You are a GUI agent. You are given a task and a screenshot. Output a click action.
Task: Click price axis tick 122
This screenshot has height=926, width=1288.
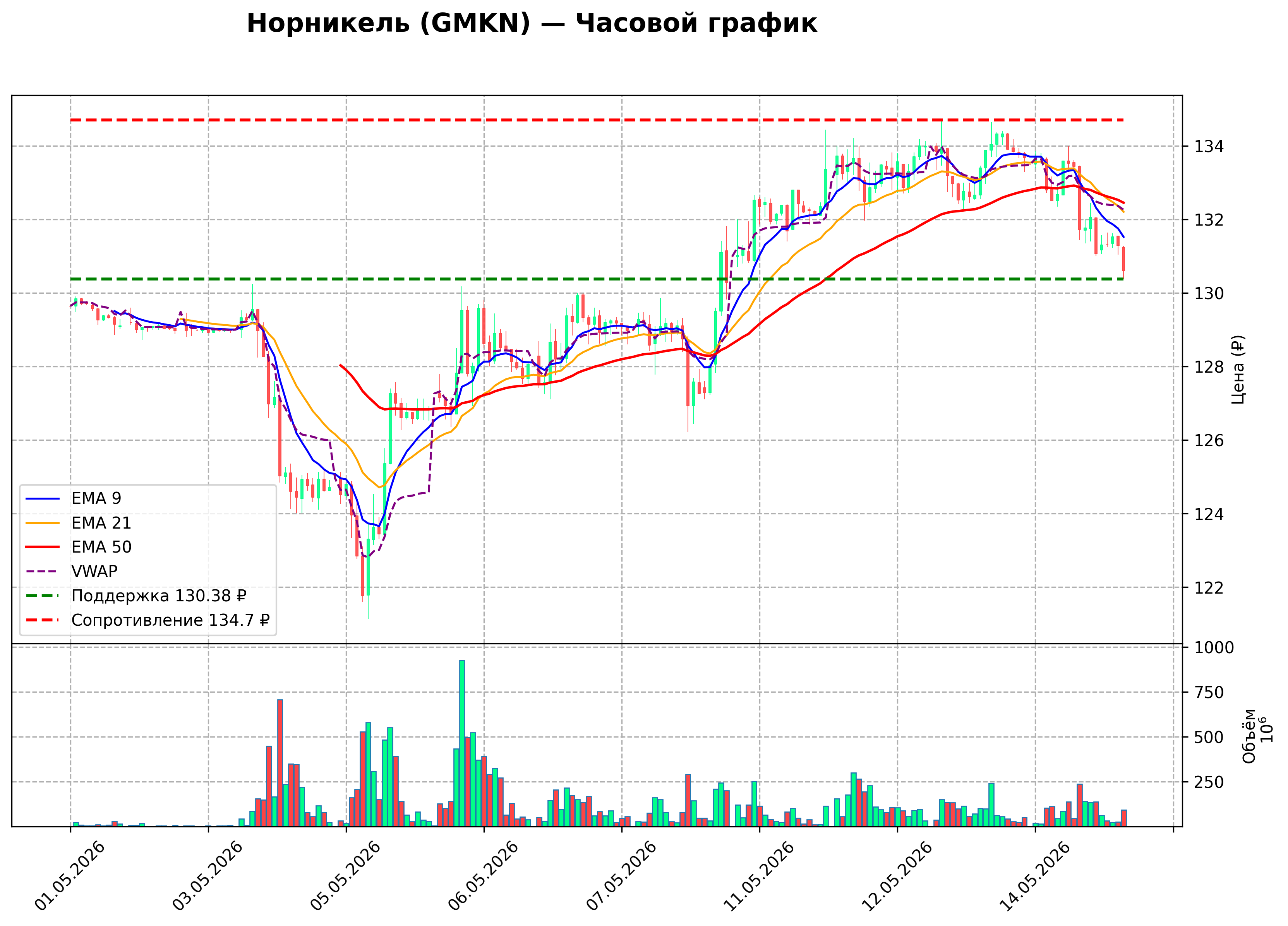[1209, 588]
